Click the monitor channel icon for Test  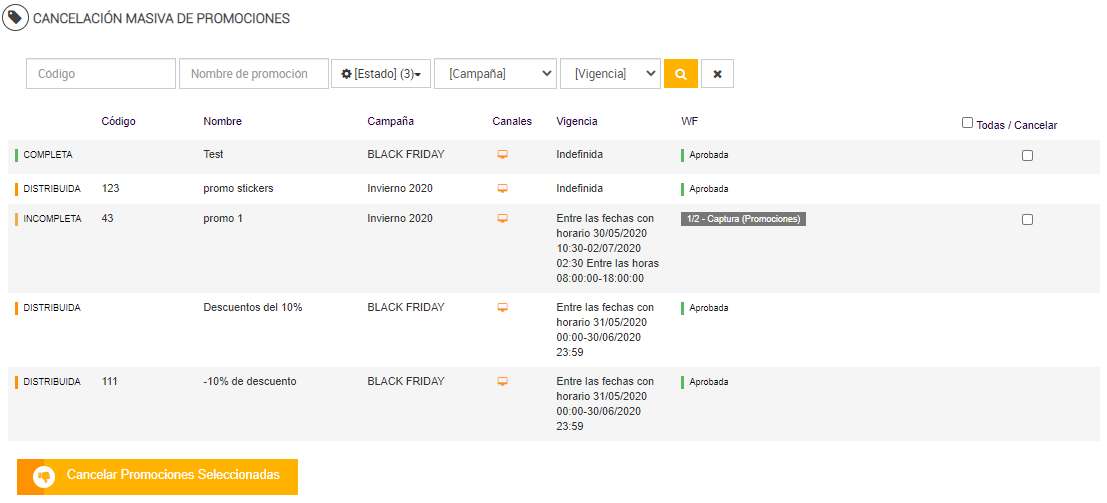(x=503, y=155)
